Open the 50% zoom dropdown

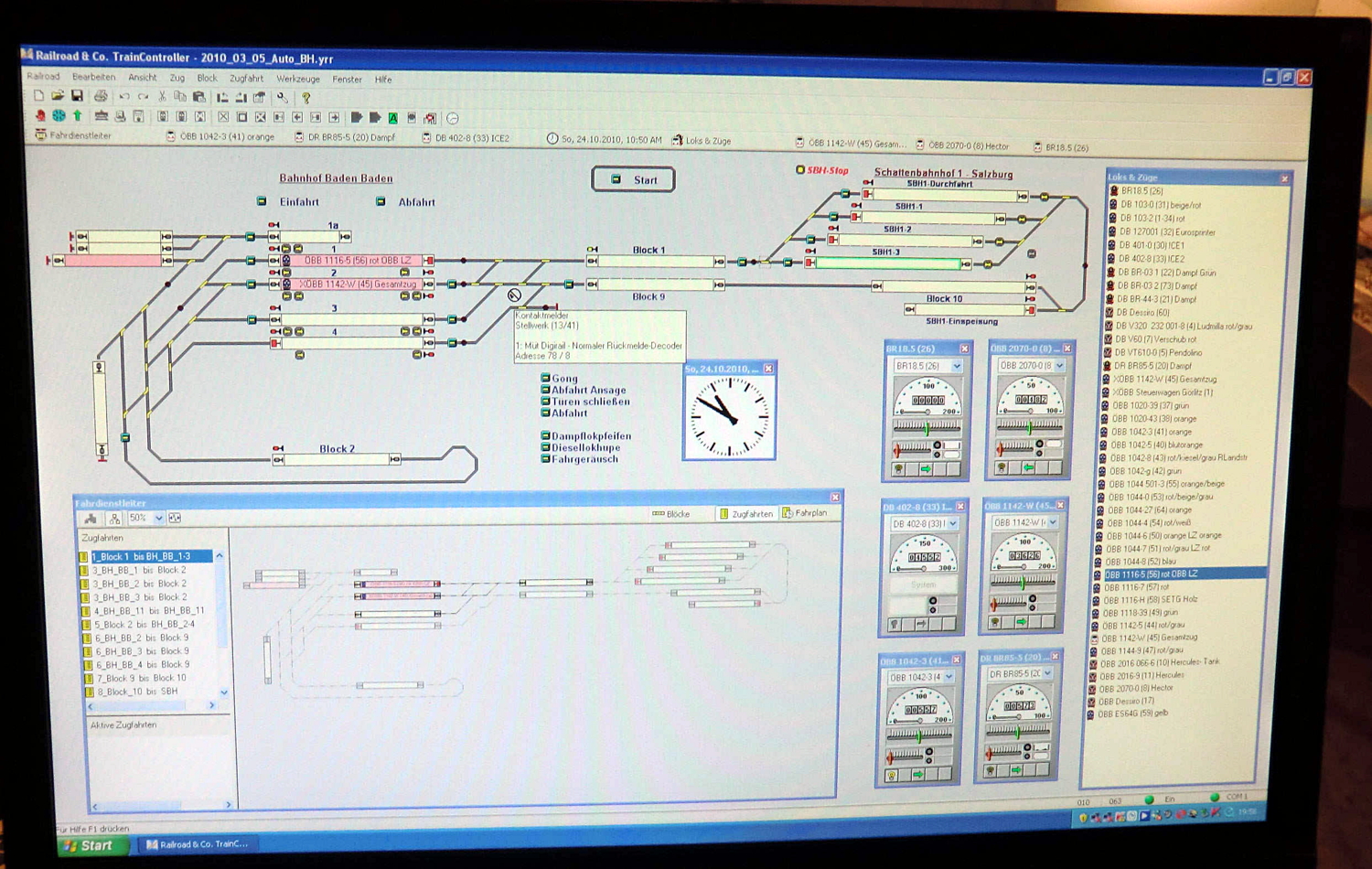point(159,518)
